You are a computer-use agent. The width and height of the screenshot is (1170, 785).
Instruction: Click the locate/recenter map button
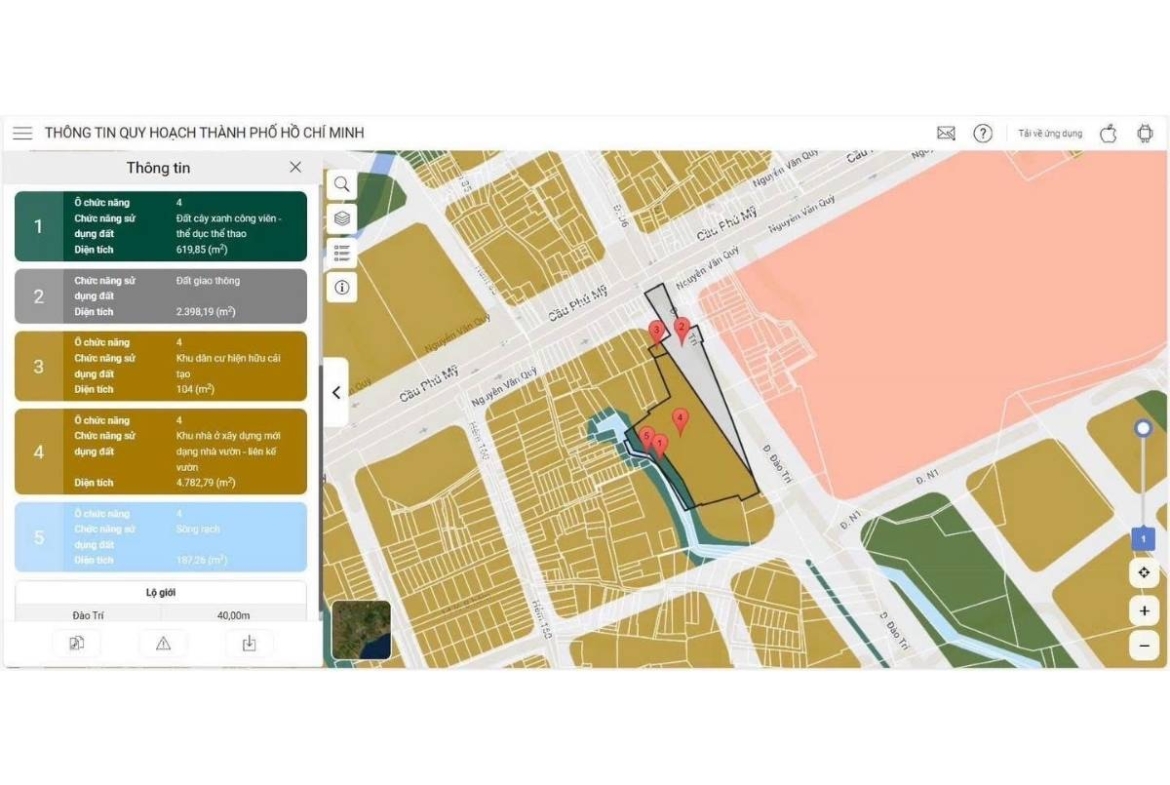tap(1144, 573)
